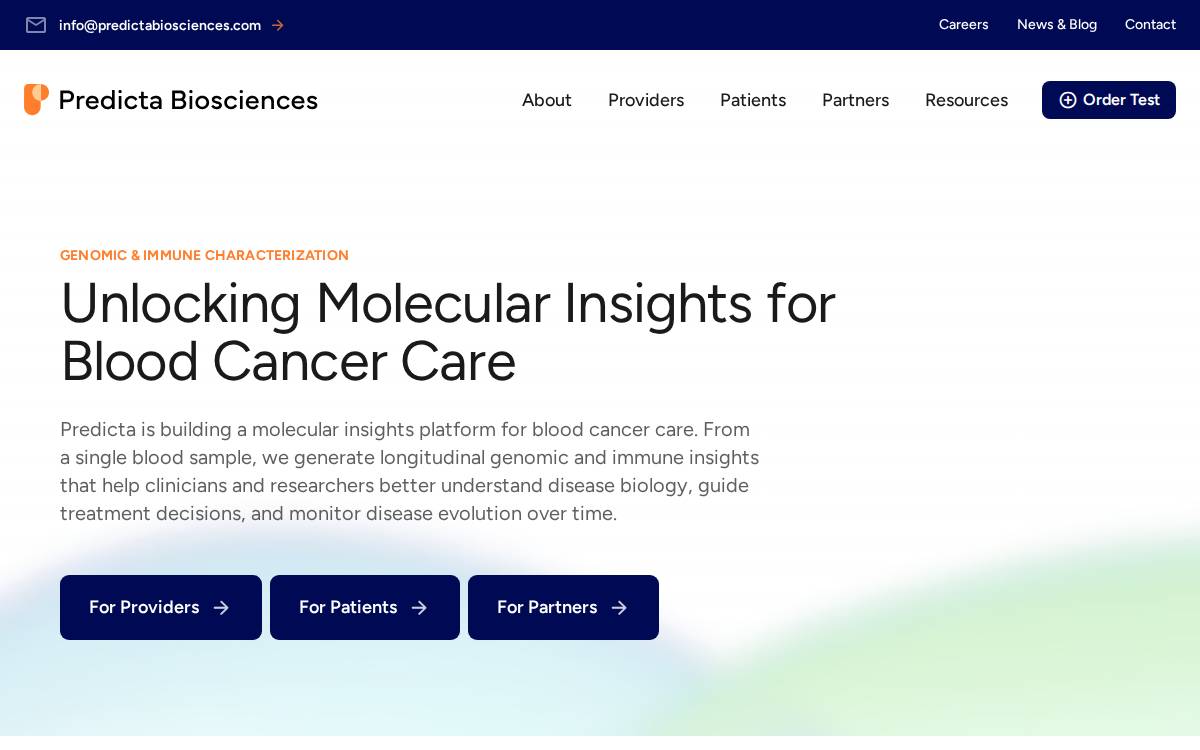1200x750 pixels.
Task: Open the About menu item
Action: point(547,100)
